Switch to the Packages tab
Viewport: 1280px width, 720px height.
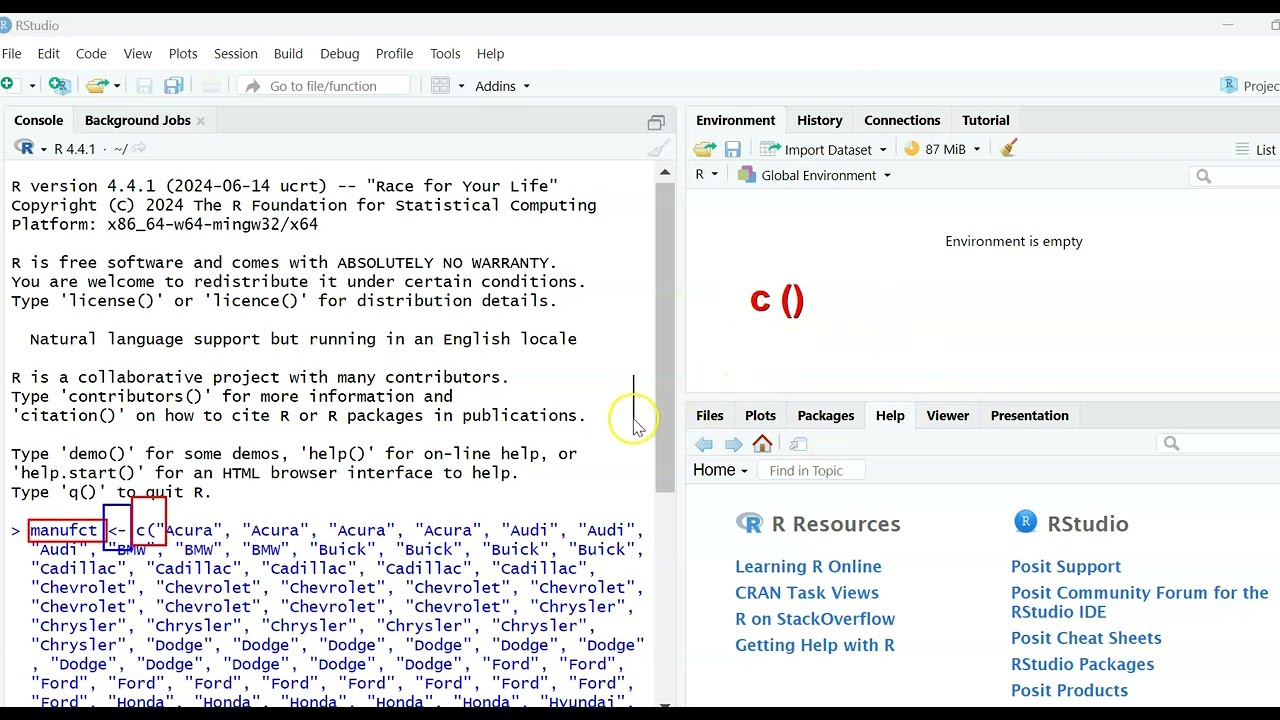826,416
